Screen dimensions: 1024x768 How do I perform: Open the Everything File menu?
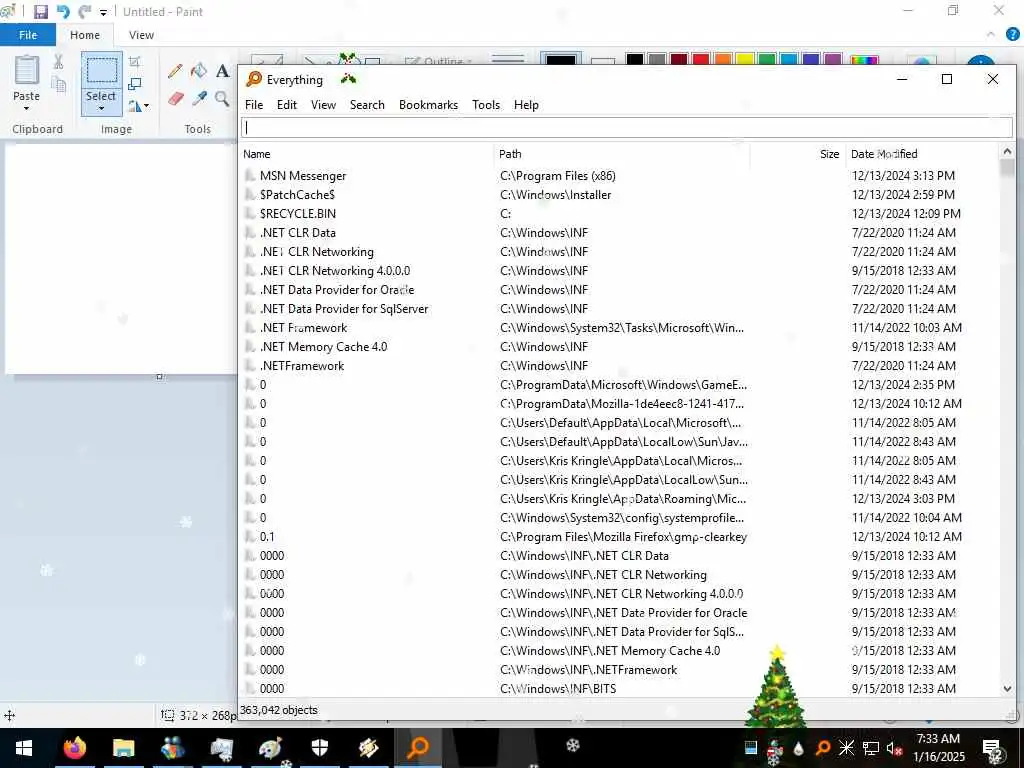[254, 104]
